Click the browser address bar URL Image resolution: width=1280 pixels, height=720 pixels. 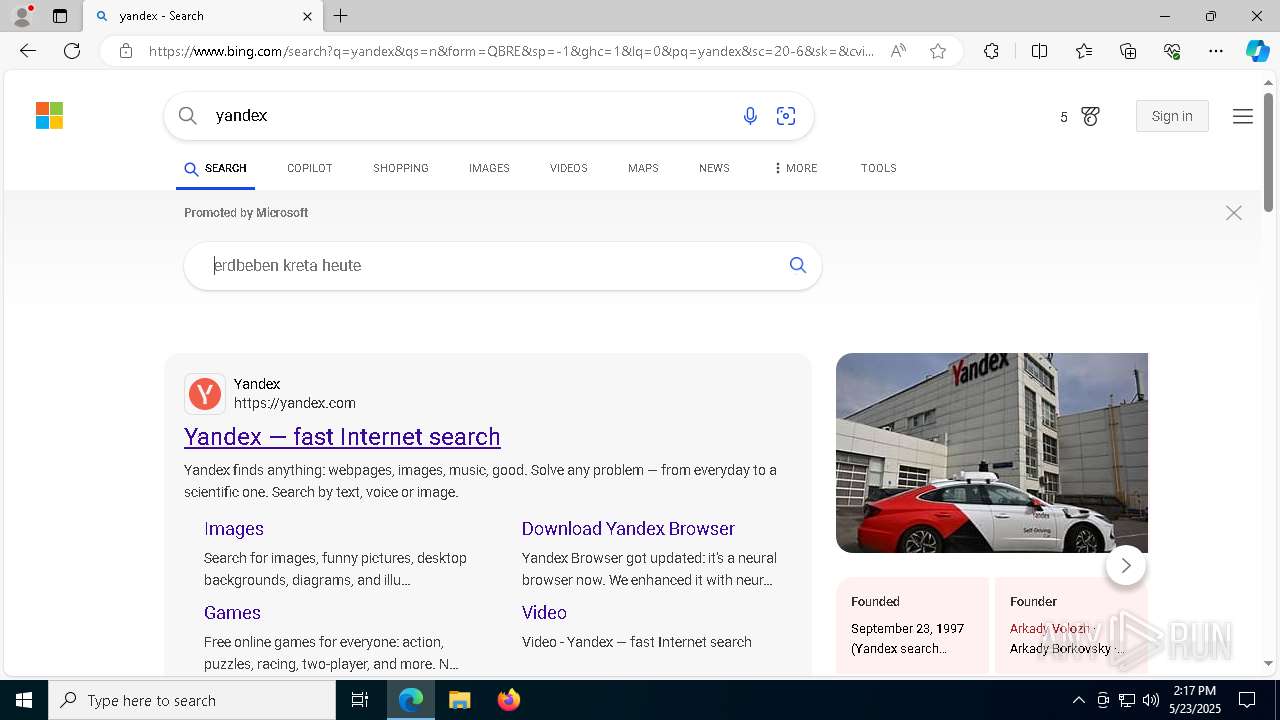pyautogui.click(x=511, y=51)
